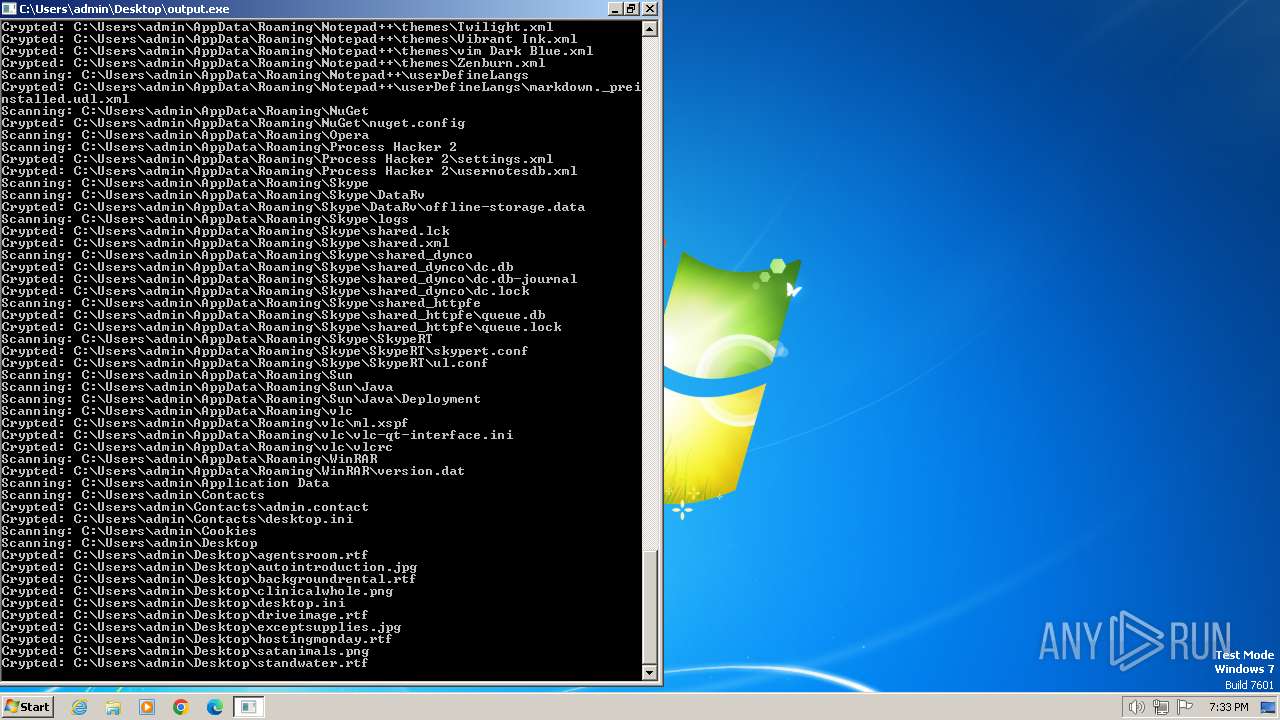Image resolution: width=1280 pixels, height=720 pixels.
Task: Open the console window system menu icon
Action: tap(10, 9)
